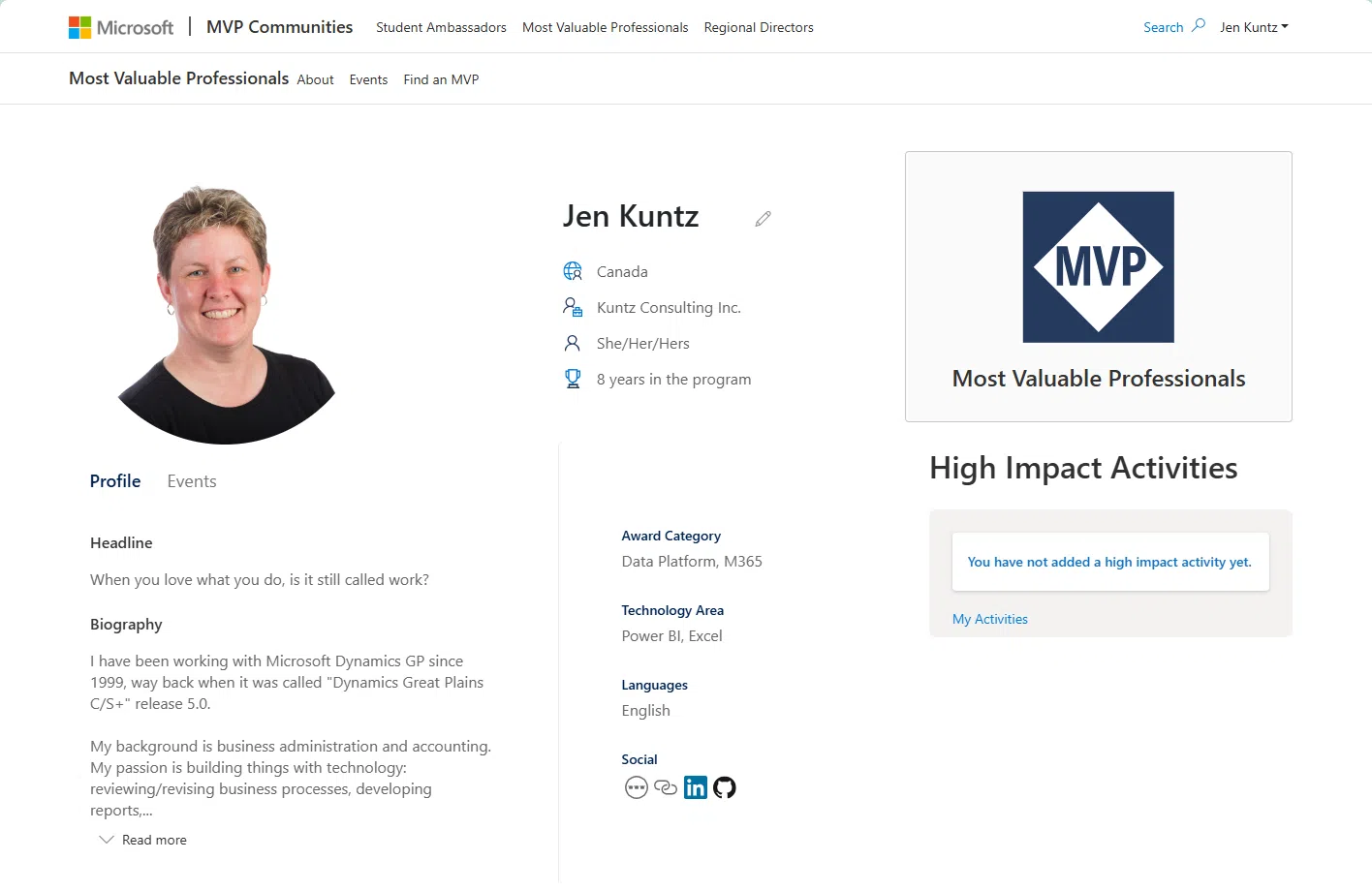Image resolution: width=1372 pixels, height=891 pixels.
Task: Open Jen Kuntz's GitHub page
Action: tap(725, 787)
